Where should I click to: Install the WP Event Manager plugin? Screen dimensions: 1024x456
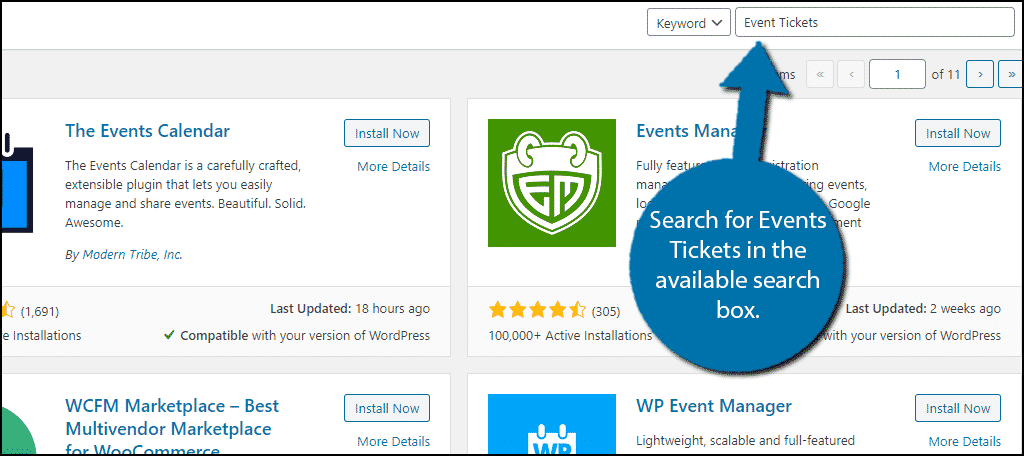pos(957,408)
